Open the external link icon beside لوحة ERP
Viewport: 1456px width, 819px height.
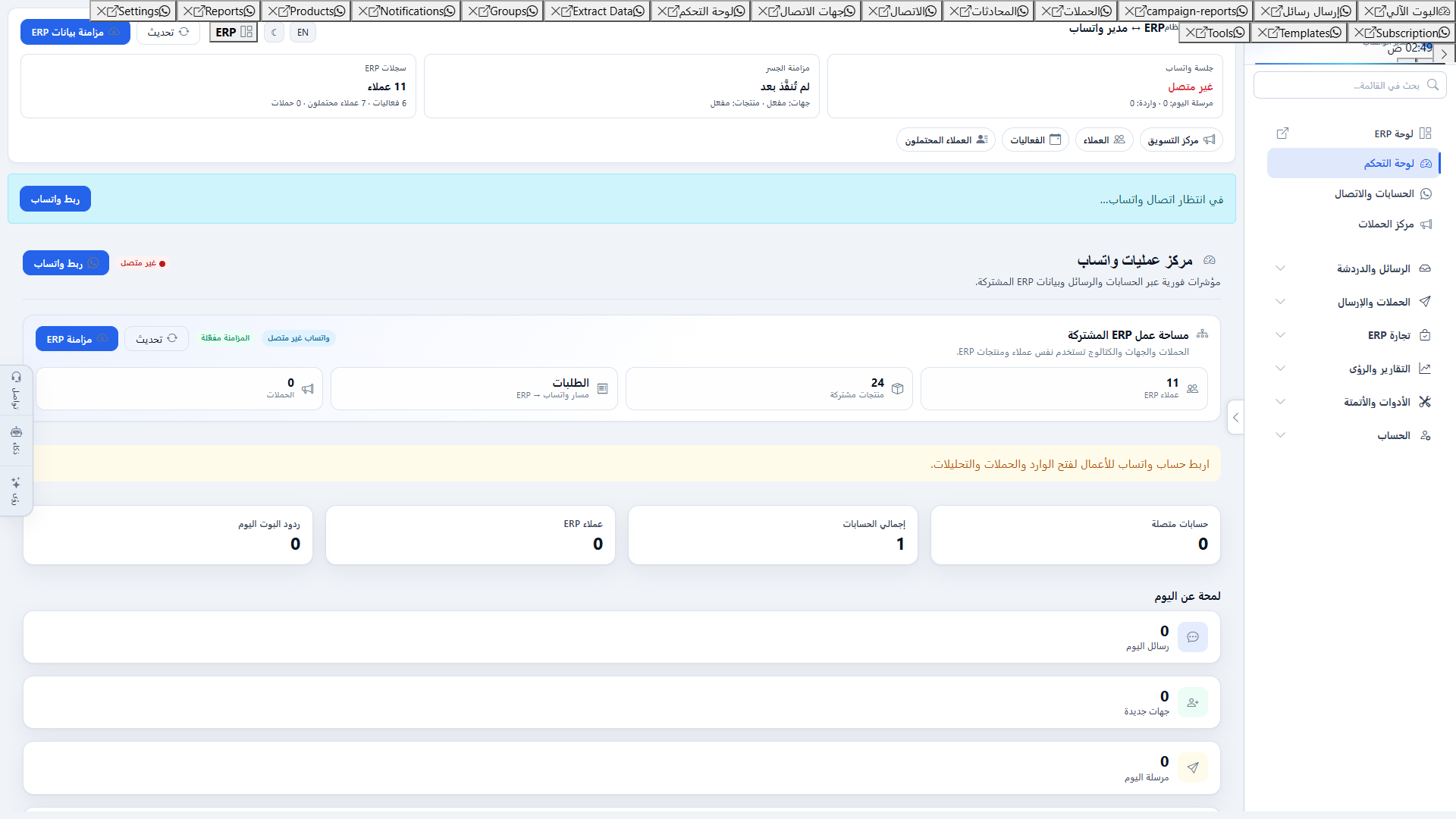1282,133
